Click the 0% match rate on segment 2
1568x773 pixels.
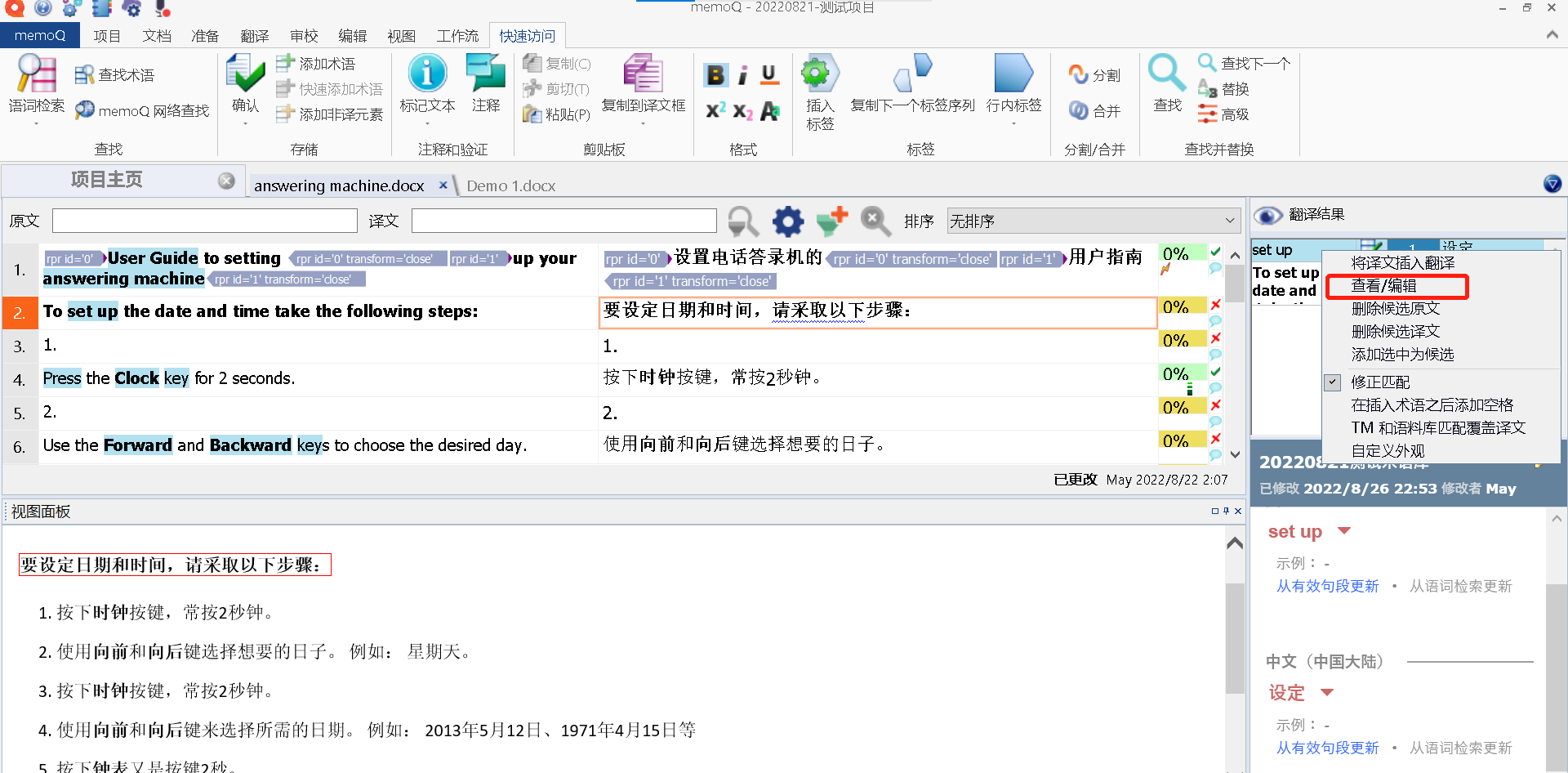point(1182,306)
